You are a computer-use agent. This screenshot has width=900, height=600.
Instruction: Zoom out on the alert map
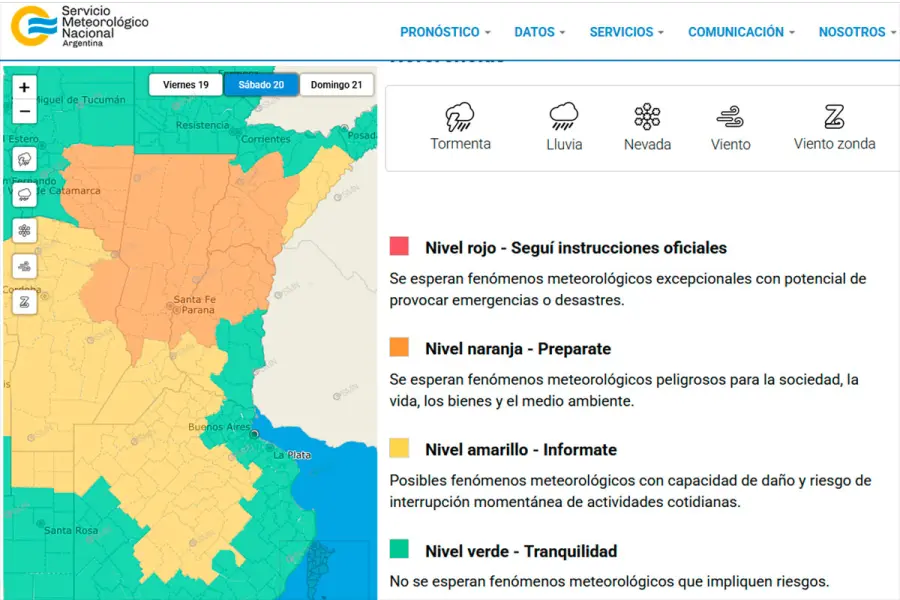[24, 111]
